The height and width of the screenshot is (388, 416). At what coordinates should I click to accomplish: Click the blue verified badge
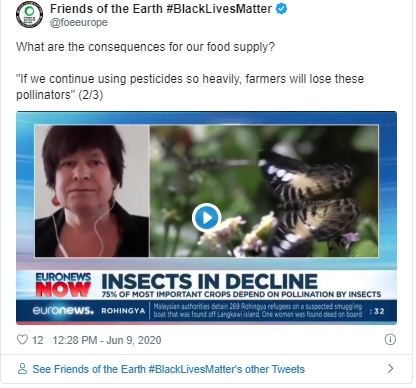coord(282,9)
